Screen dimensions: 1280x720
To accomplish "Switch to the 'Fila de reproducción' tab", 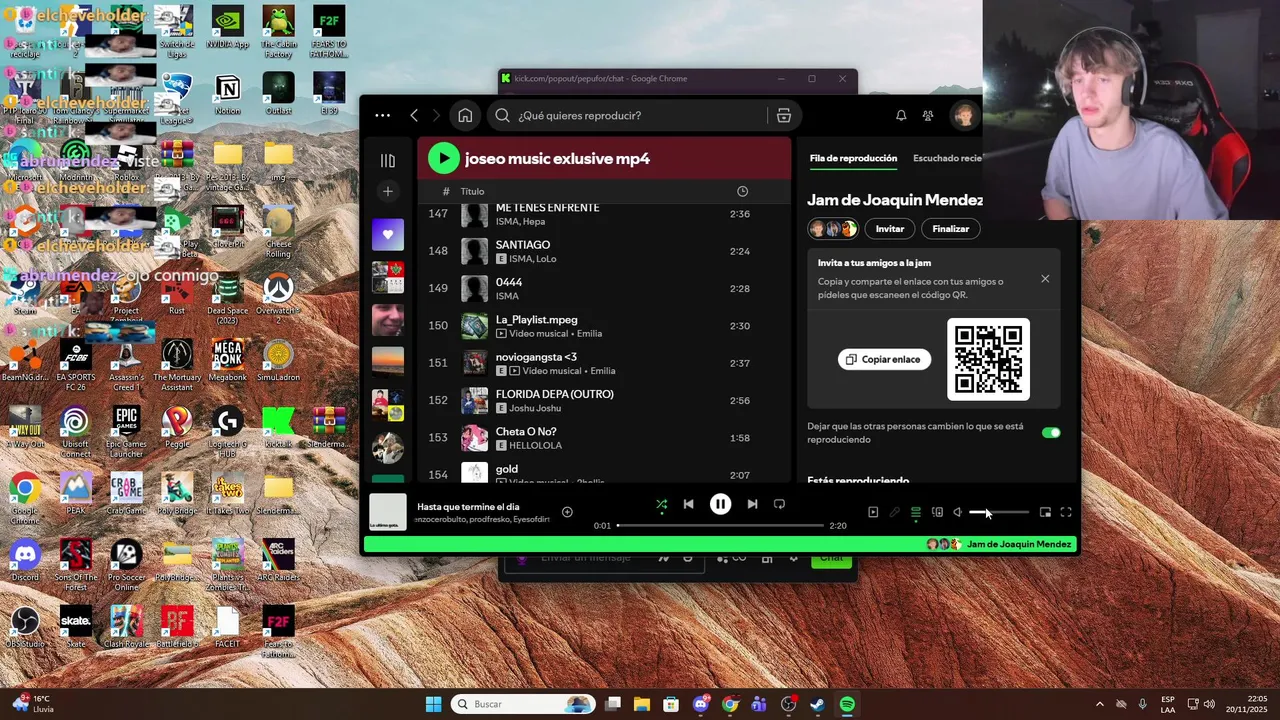I will 853,158.
